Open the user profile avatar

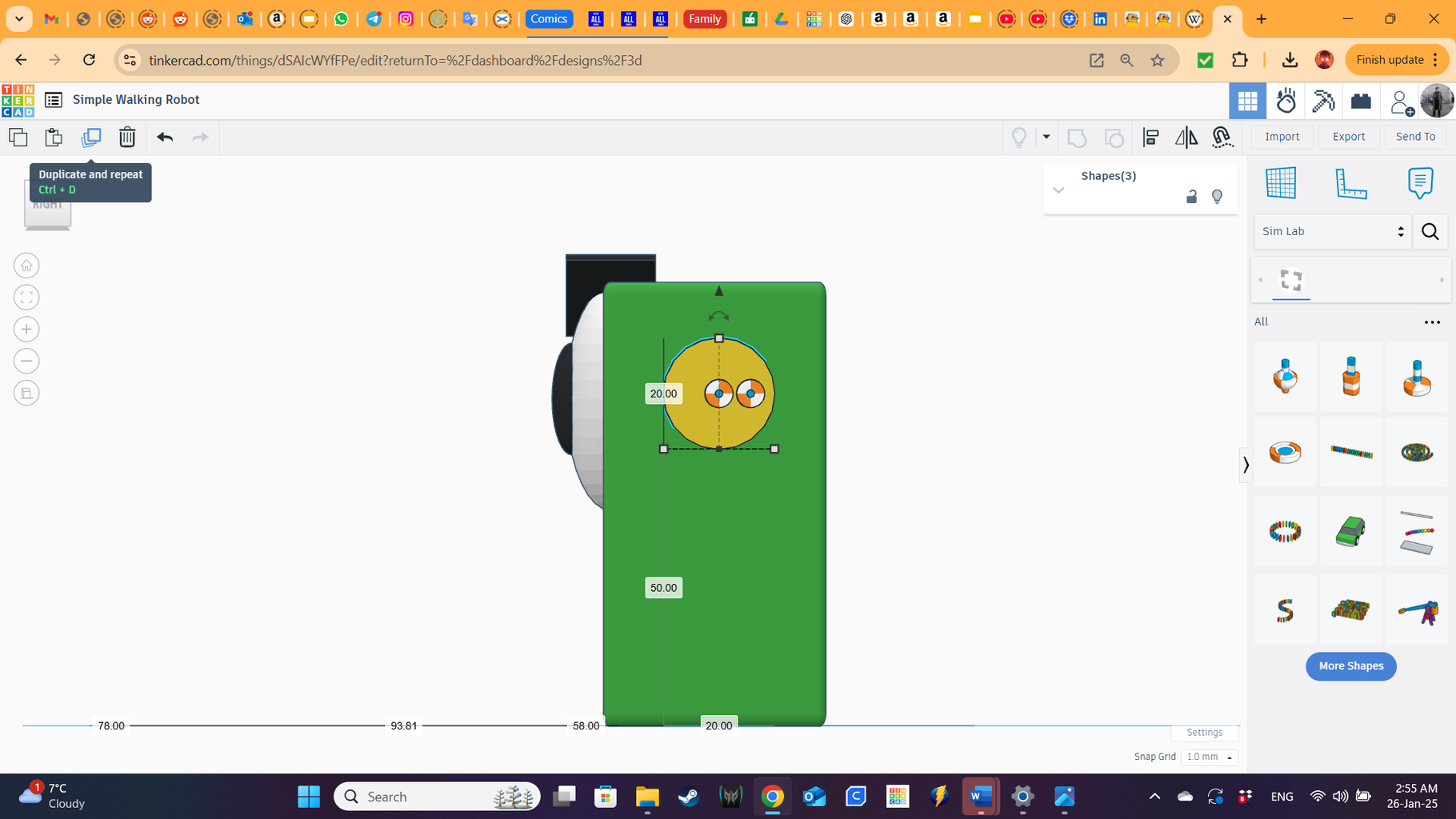(1437, 101)
